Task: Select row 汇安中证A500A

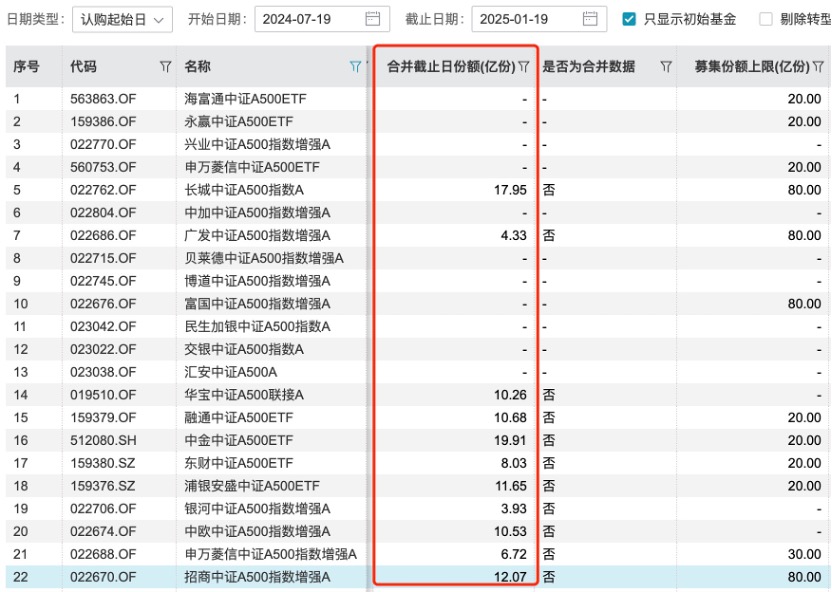Action: (418, 372)
